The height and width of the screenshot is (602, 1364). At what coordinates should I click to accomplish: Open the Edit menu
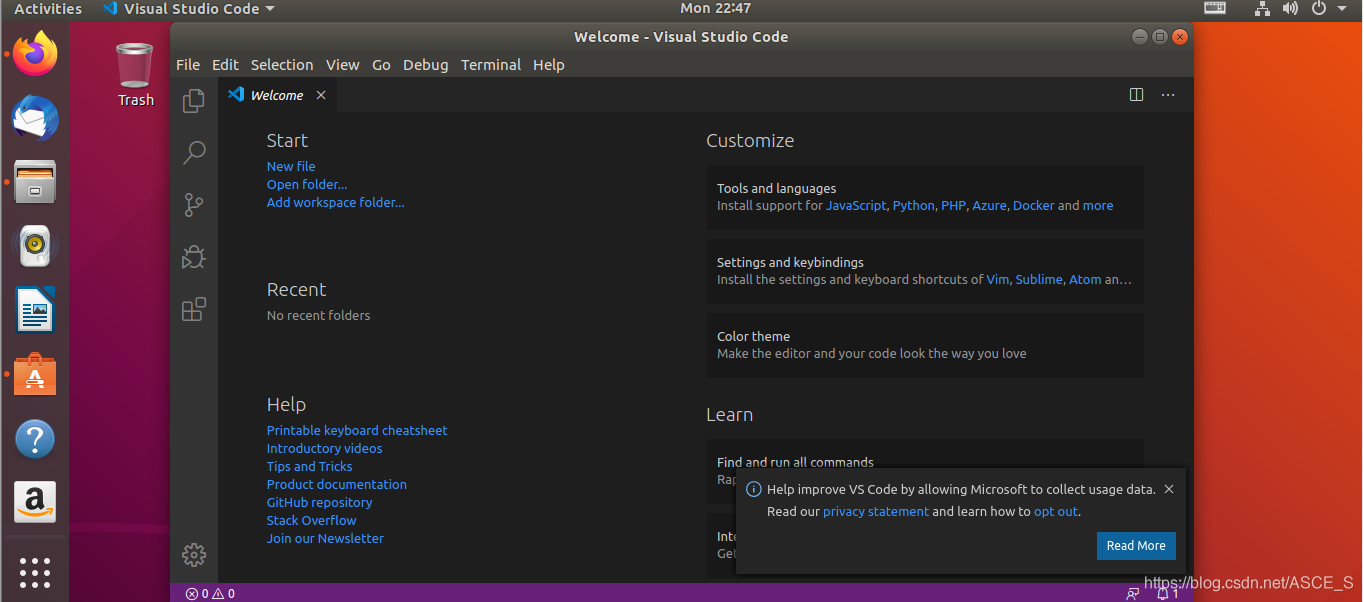(x=225, y=64)
